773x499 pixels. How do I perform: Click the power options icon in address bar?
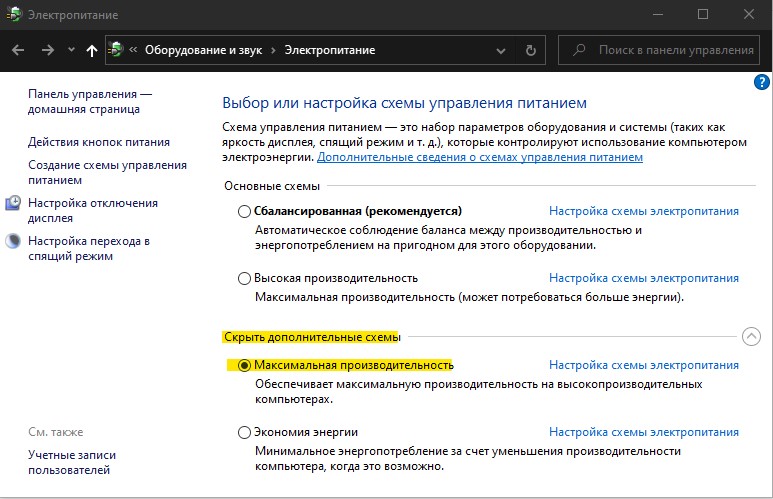pyautogui.click(x=115, y=50)
